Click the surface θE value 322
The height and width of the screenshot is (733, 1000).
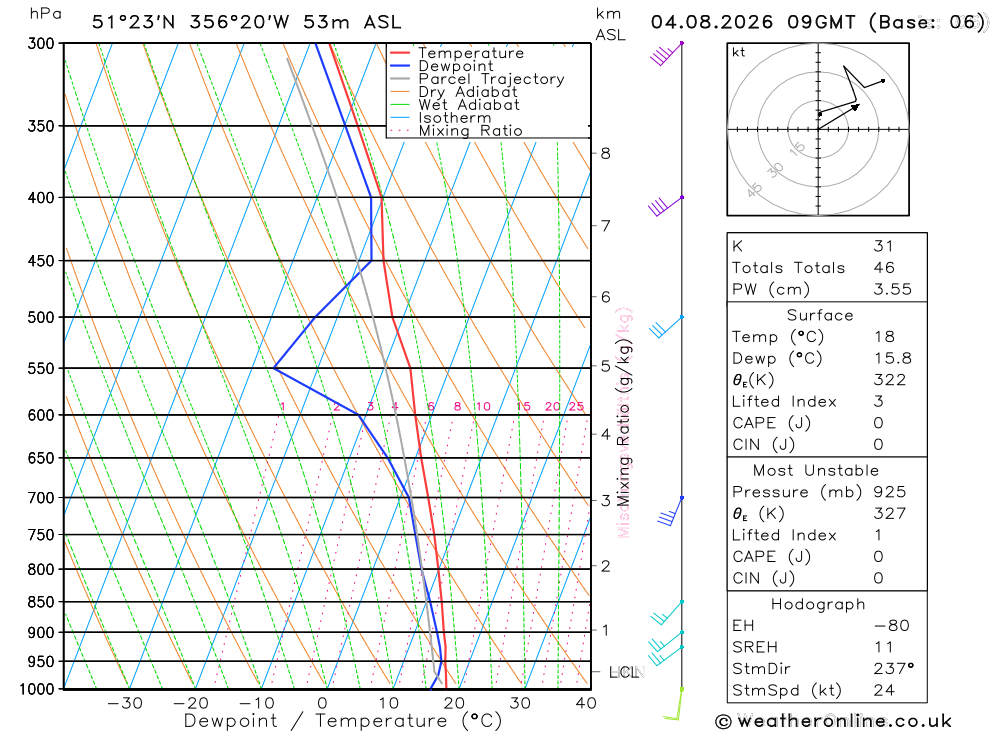point(889,380)
